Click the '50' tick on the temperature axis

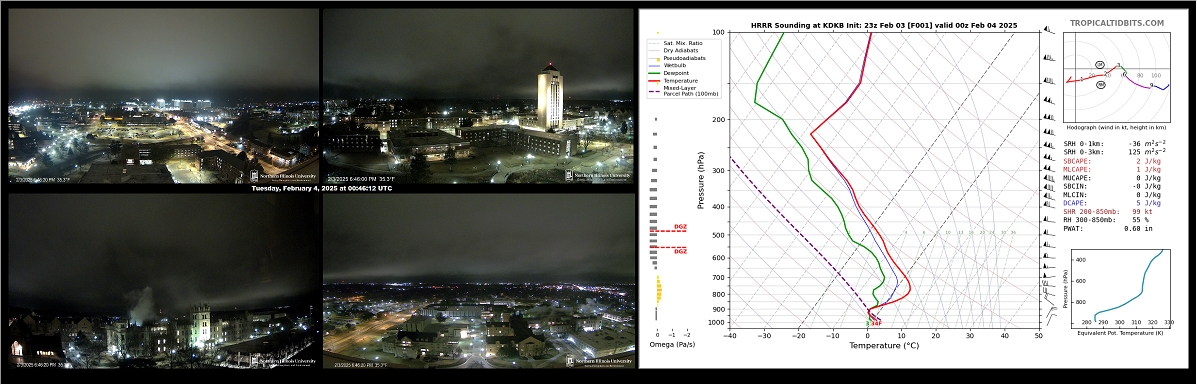[1038, 335]
